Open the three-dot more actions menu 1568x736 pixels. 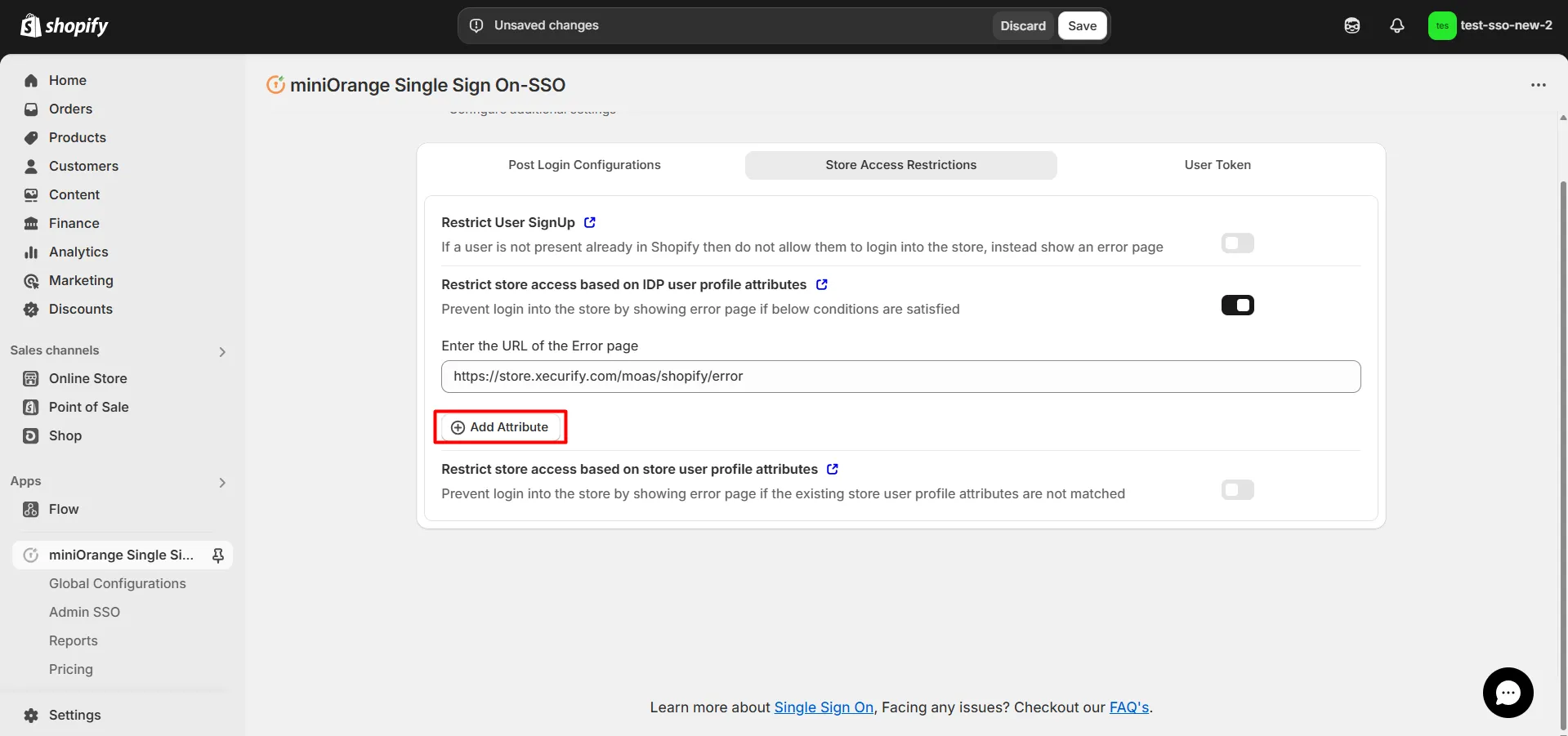pyautogui.click(x=1539, y=85)
